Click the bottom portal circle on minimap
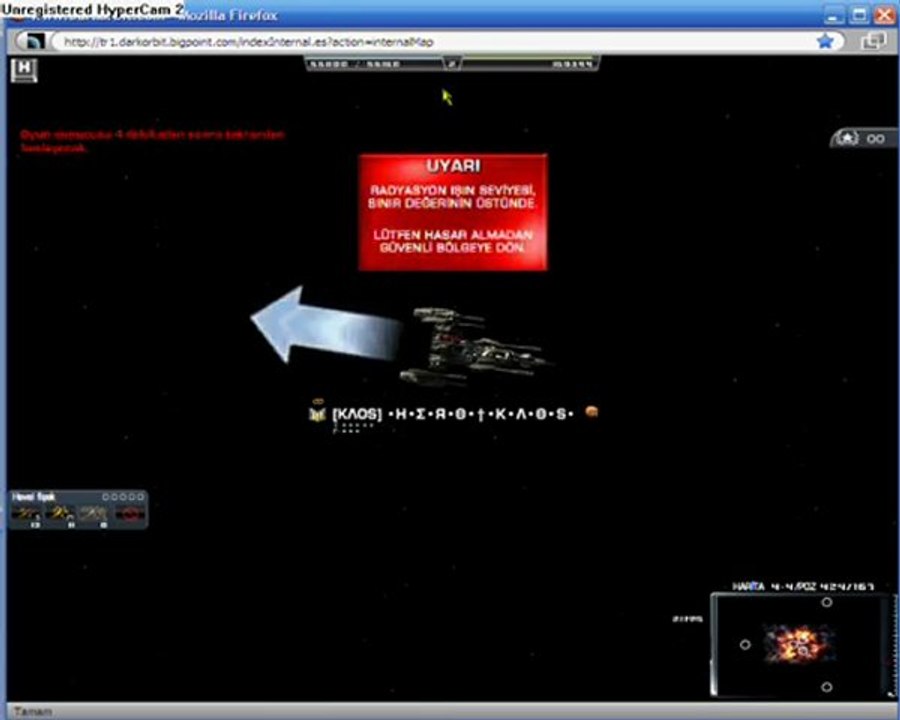This screenshot has height=720, width=900. point(827,687)
